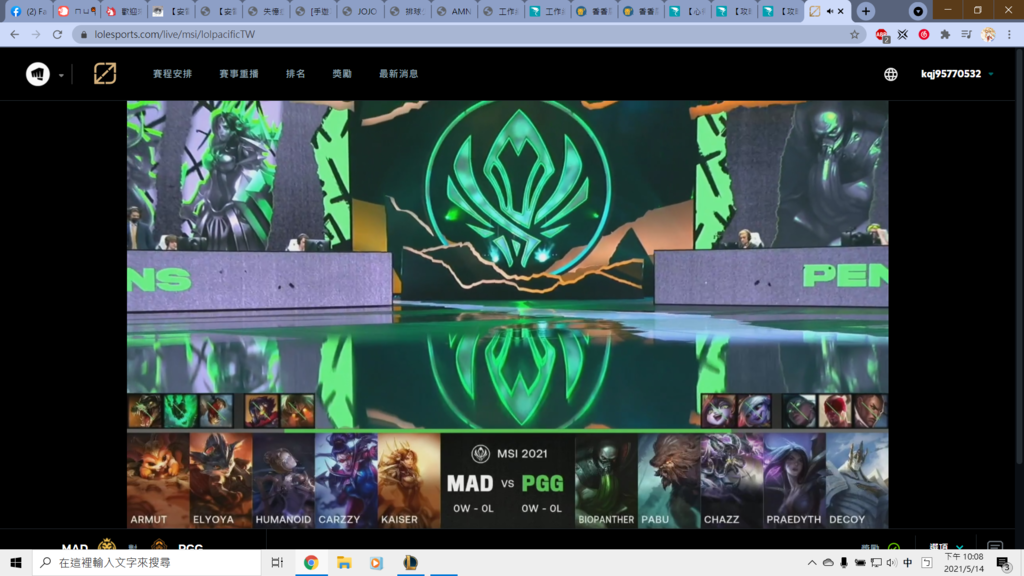Bookmark this page with the star icon
1024x576 pixels.
tap(854, 35)
